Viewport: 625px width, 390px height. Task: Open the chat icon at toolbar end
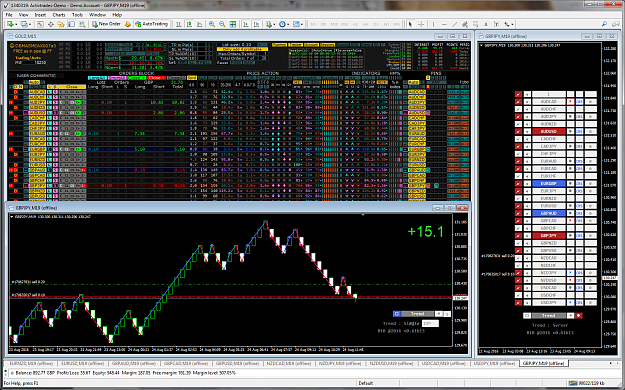(617, 24)
